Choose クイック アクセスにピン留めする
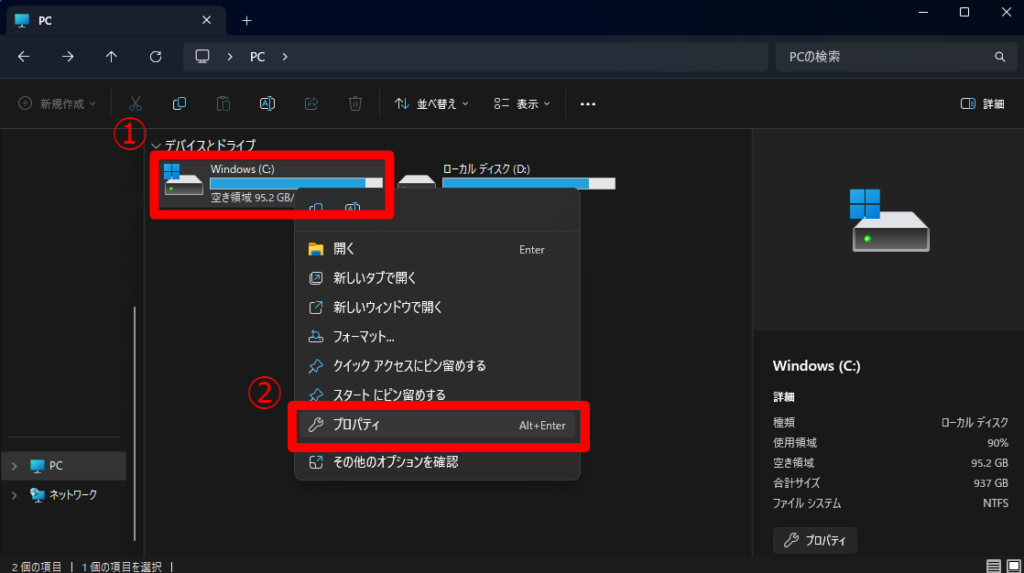 coord(437,366)
